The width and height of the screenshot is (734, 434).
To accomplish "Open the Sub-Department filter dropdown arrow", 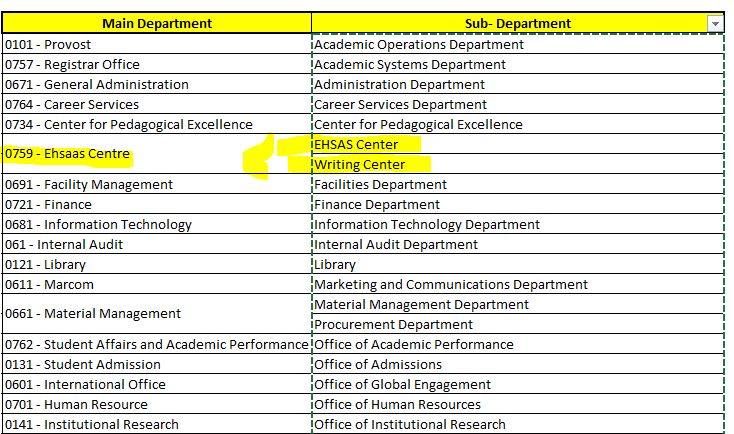I will (x=715, y=24).
